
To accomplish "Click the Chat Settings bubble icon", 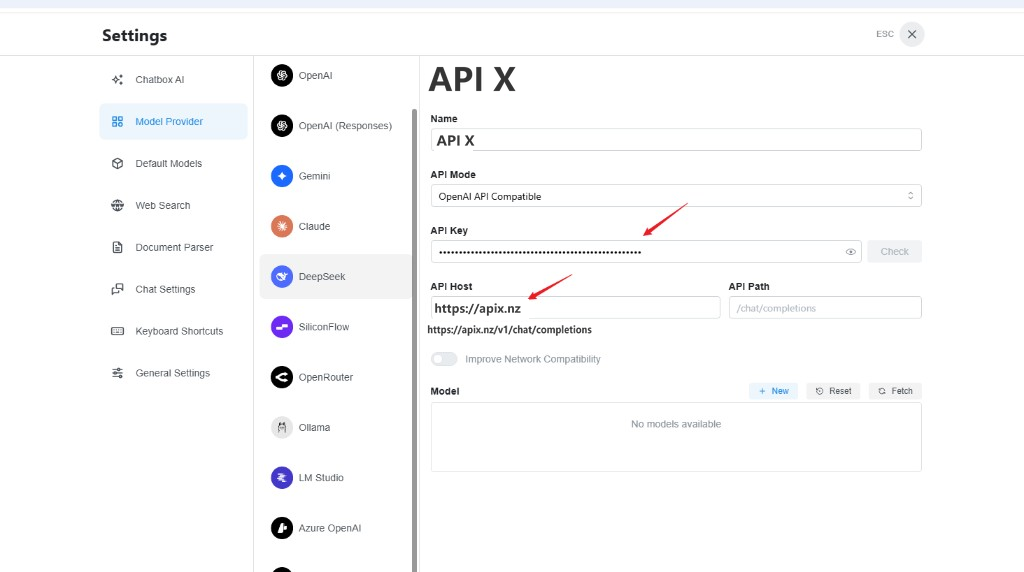I will (118, 289).
